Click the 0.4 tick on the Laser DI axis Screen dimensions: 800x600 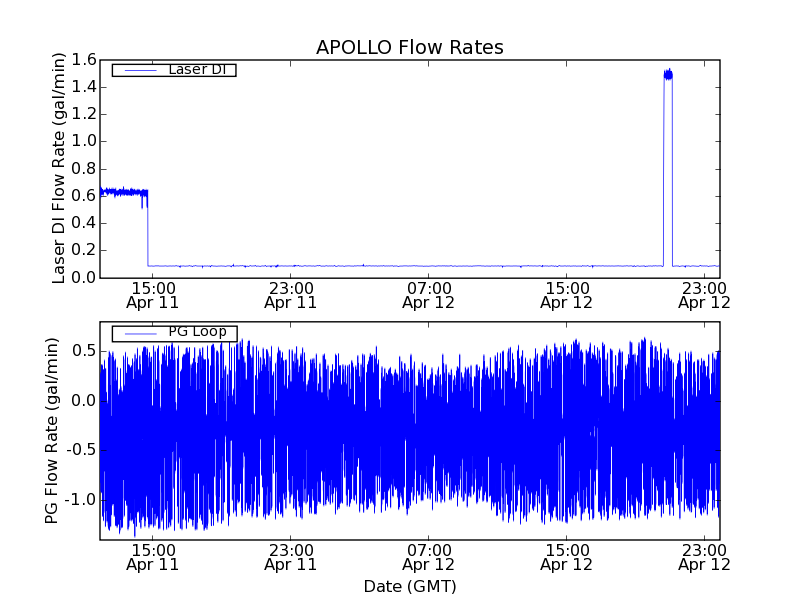pyautogui.click(x=84, y=223)
